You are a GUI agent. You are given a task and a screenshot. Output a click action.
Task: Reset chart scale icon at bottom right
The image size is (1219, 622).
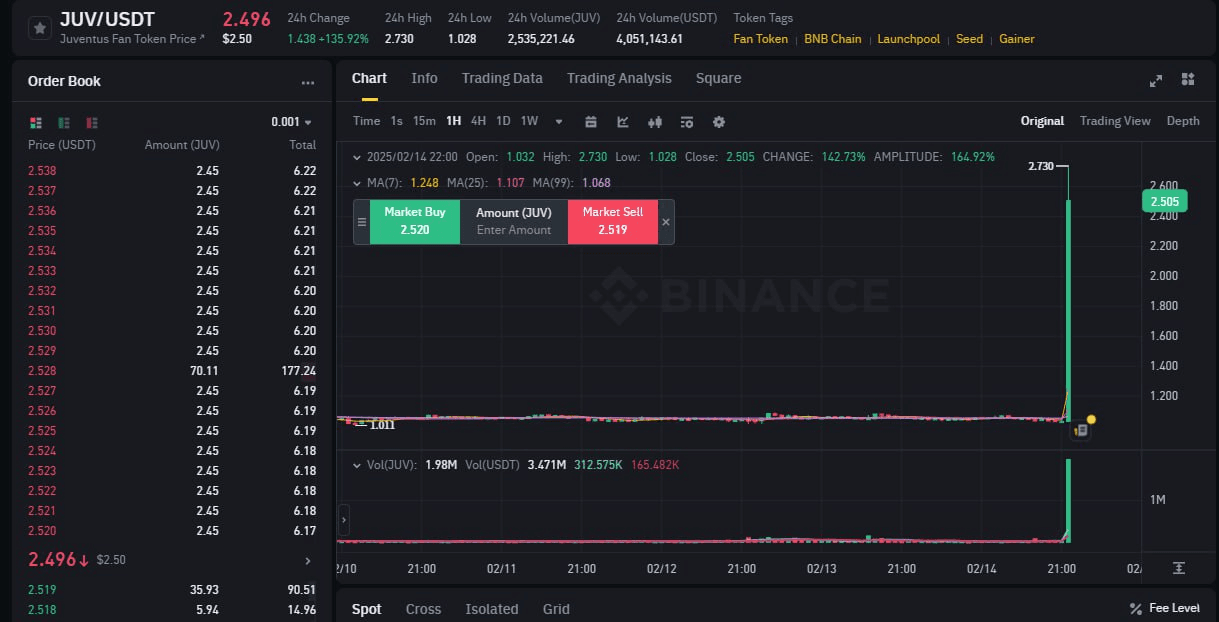click(1179, 568)
